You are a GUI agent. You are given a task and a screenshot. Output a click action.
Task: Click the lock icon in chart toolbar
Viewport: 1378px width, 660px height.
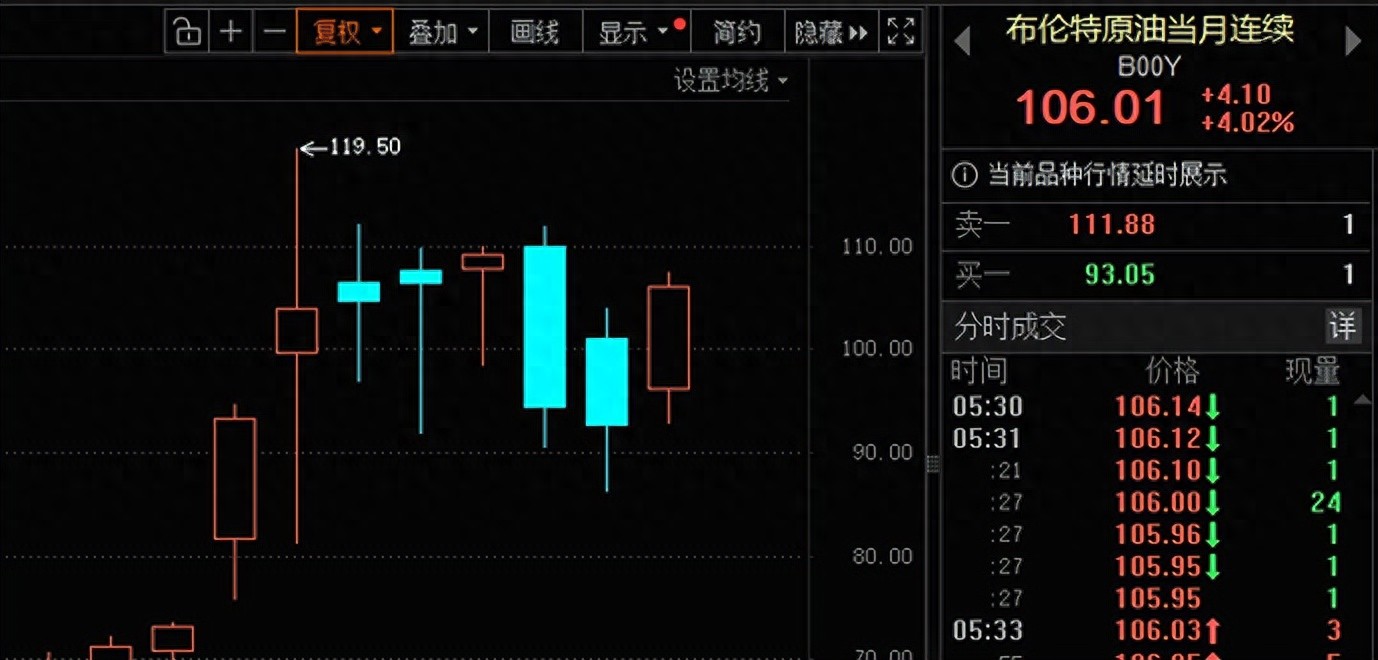coord(187,32)
